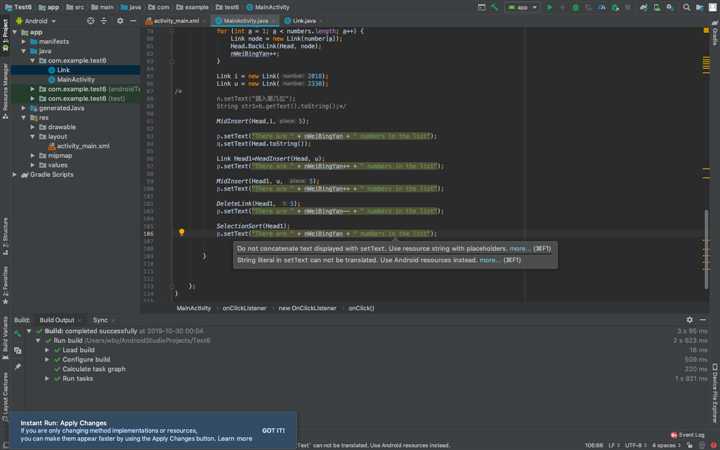Click the editor vertical scrollbar thumb
The height and width of the screenshot is (450, 720).
point(707,249)
